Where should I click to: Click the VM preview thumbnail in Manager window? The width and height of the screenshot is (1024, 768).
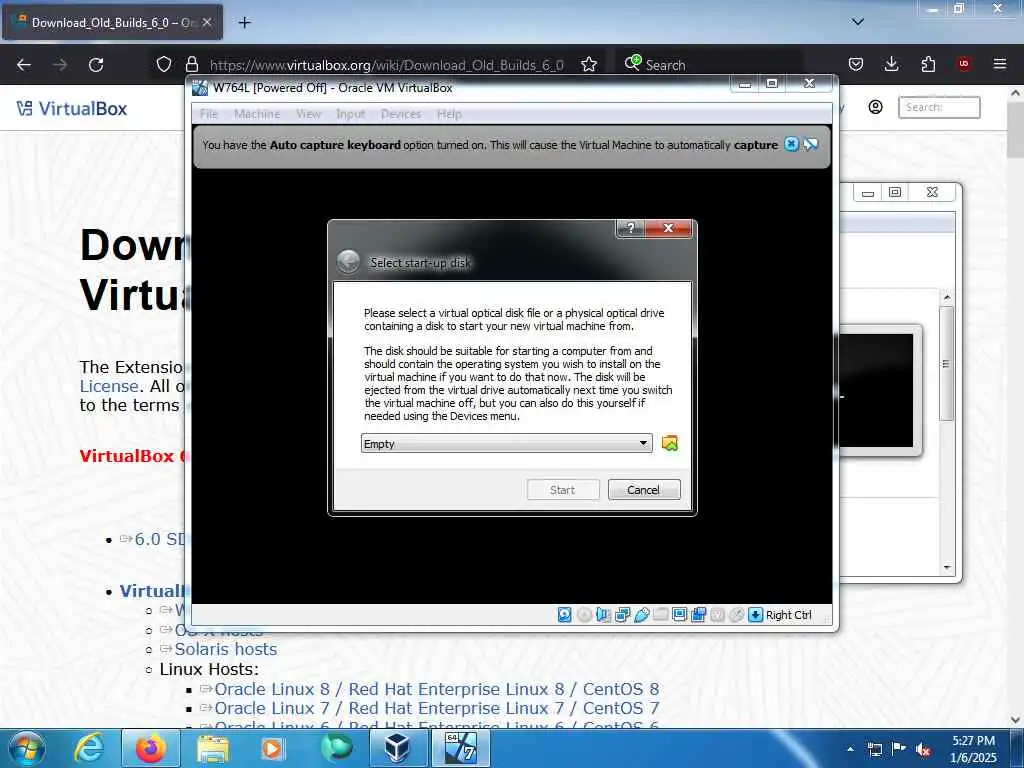coord(876,391)
